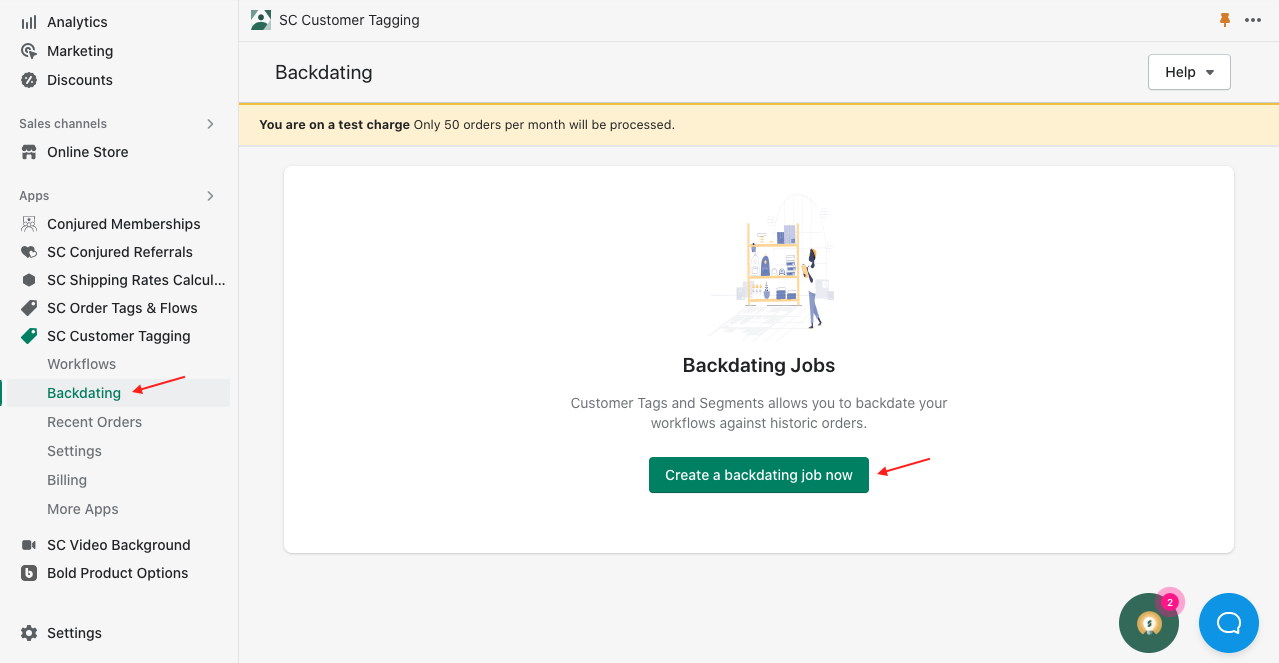Switch to the Workflows page
Viewport: 1279px width, 663px height.
(81, 363)
